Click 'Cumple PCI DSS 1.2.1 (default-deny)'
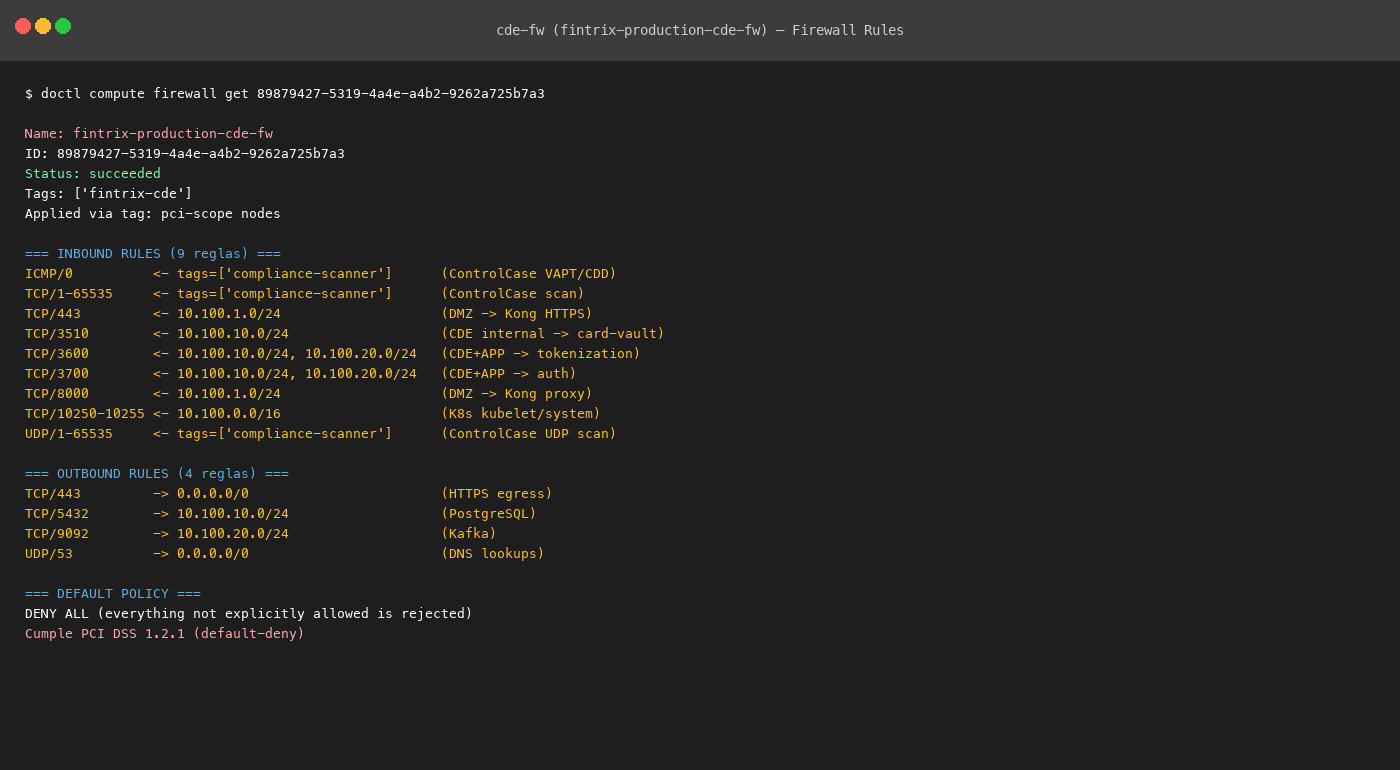The image size is (1400, 770). point(165,633)
